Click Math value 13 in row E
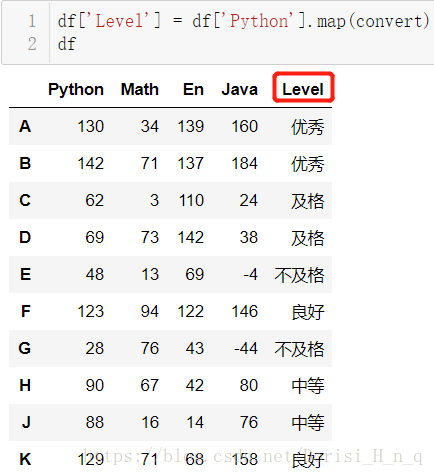The image size is (434, 476). point(150,274)
